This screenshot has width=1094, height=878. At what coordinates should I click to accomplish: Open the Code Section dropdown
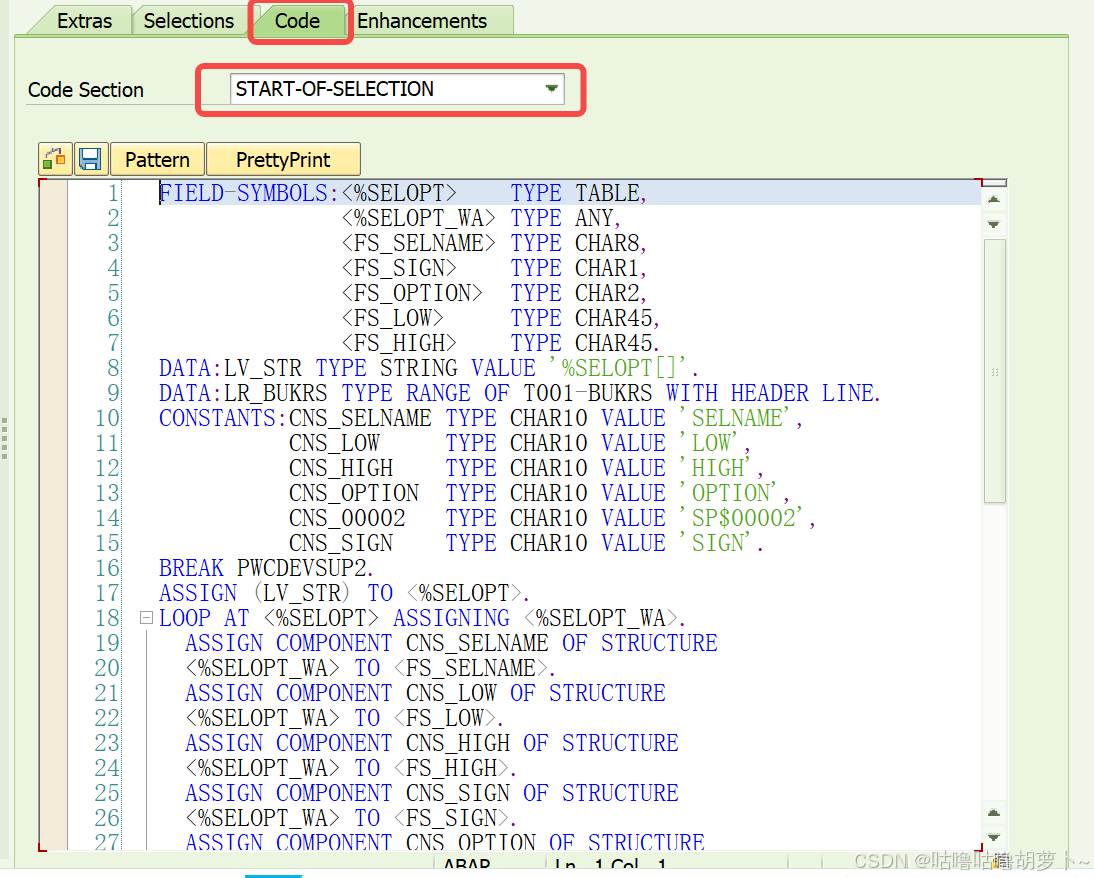coord(551,88)
